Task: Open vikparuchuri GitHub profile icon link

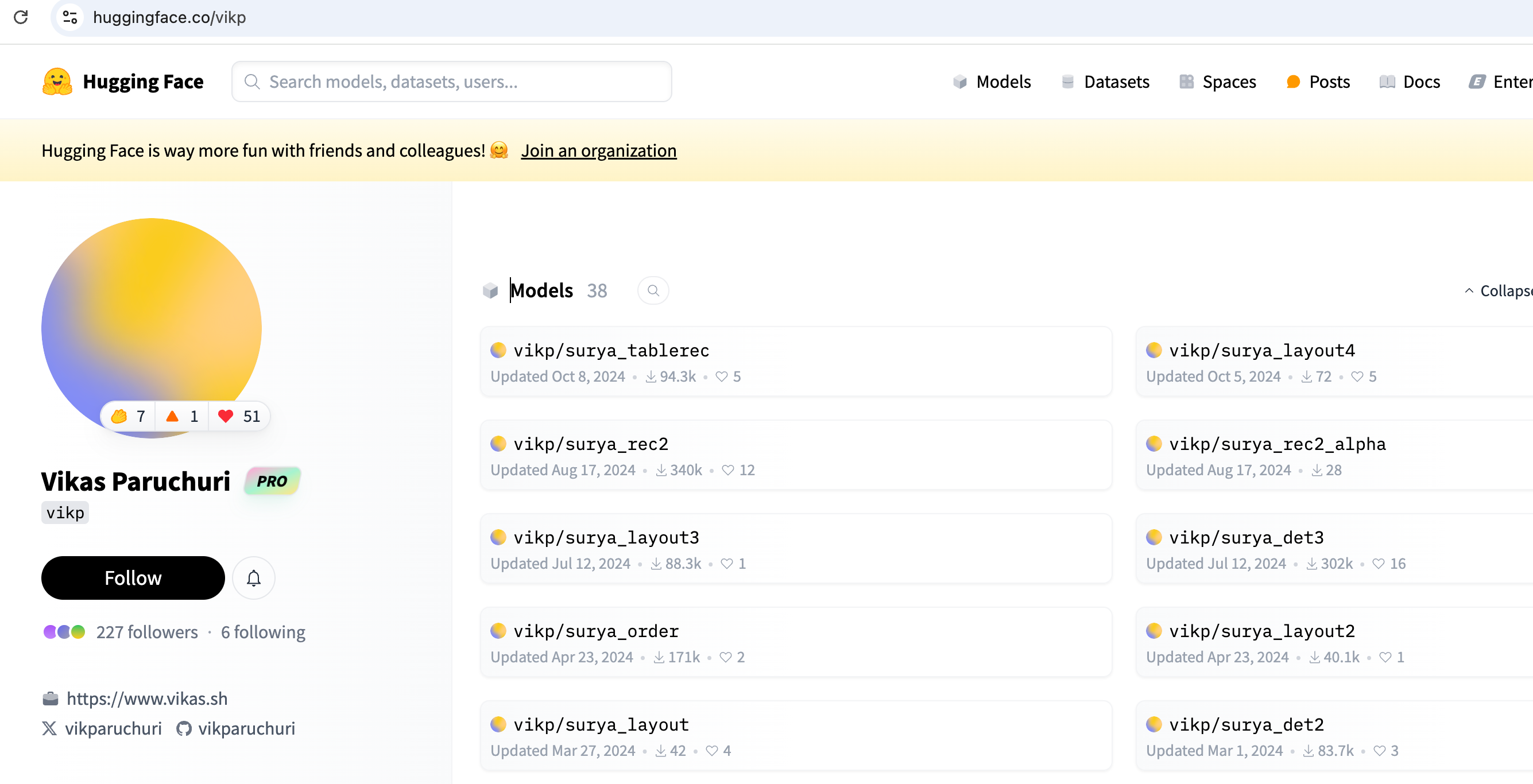Action: [184, 728]
